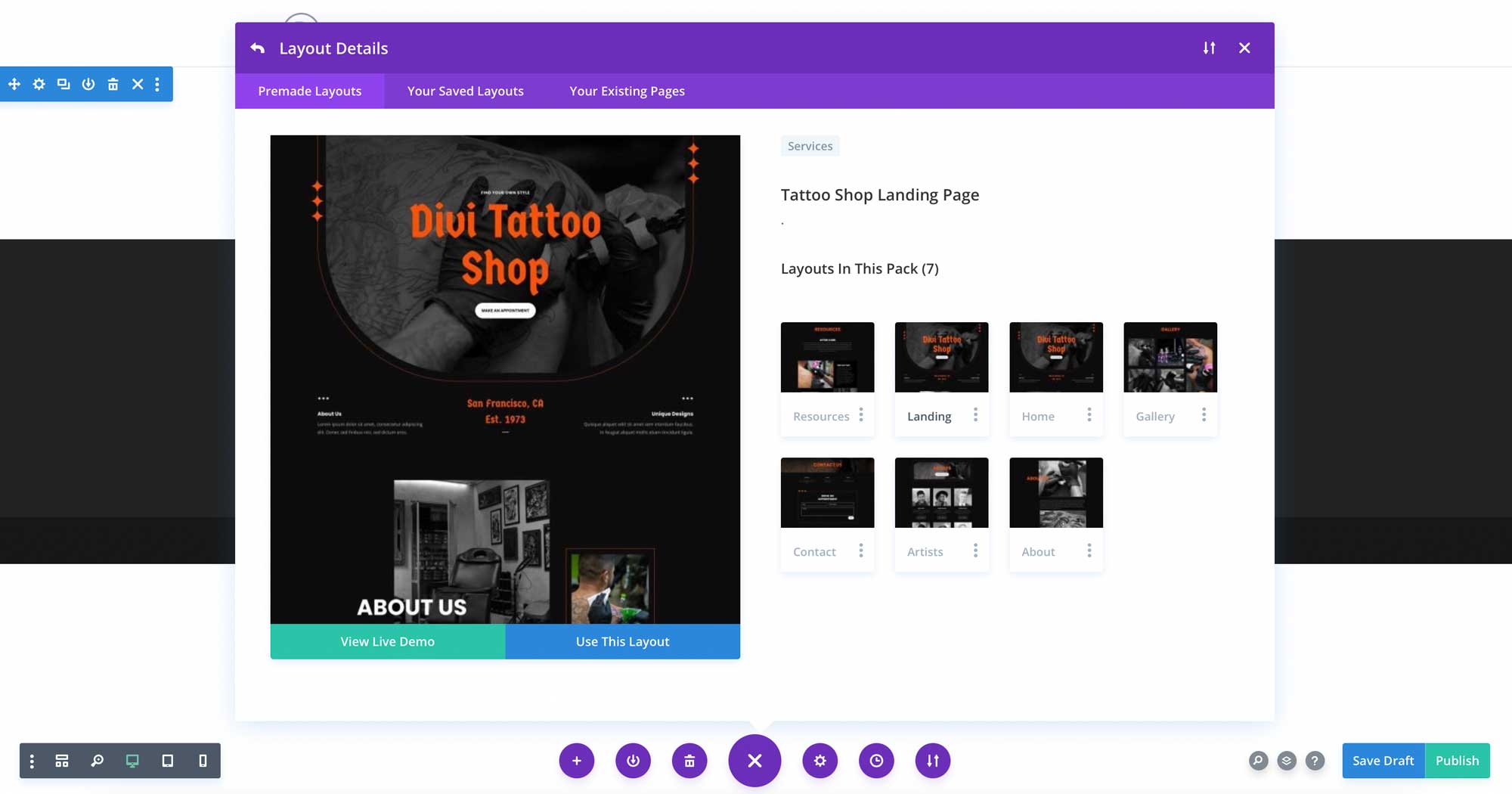The height and width of the screenshot is (794, 1512).
Task: Click Use This Layout
Action: (621, 641)
